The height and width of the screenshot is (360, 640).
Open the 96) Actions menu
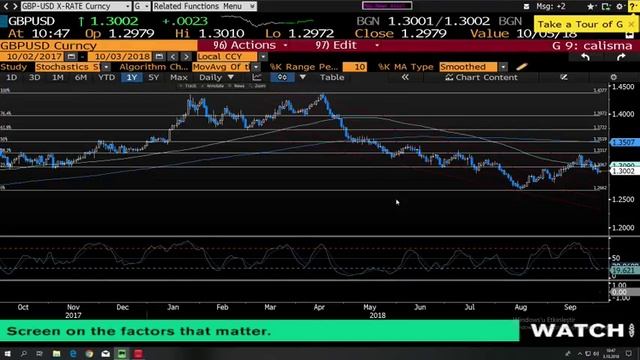click(250, 45)
